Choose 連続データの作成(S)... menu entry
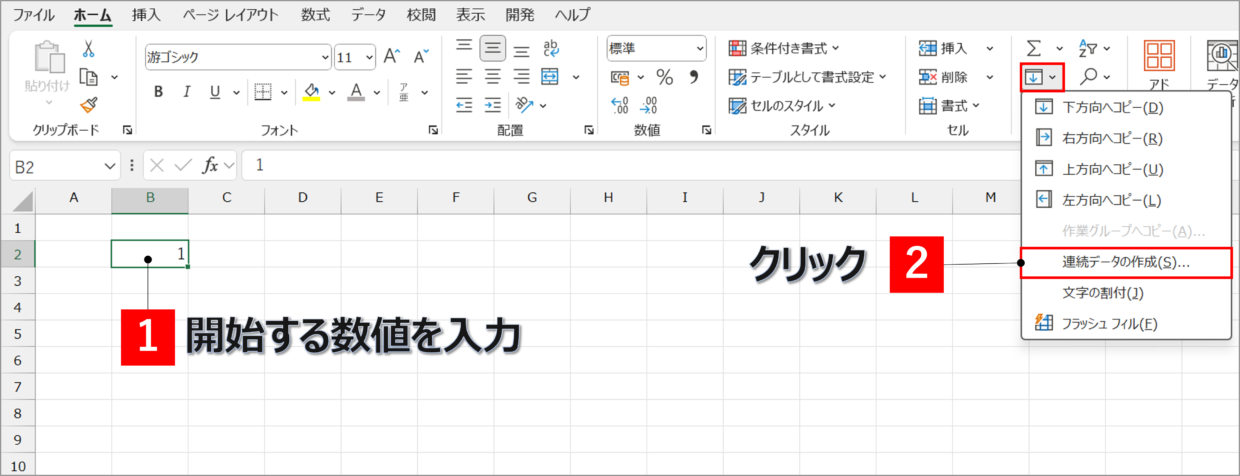The width and height of the screenshot is (1240, 476). coord(1126,263)
